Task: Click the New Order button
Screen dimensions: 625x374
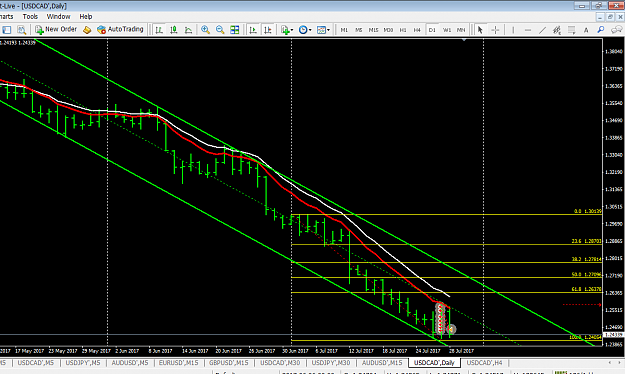Action: (x=56, y=30)
